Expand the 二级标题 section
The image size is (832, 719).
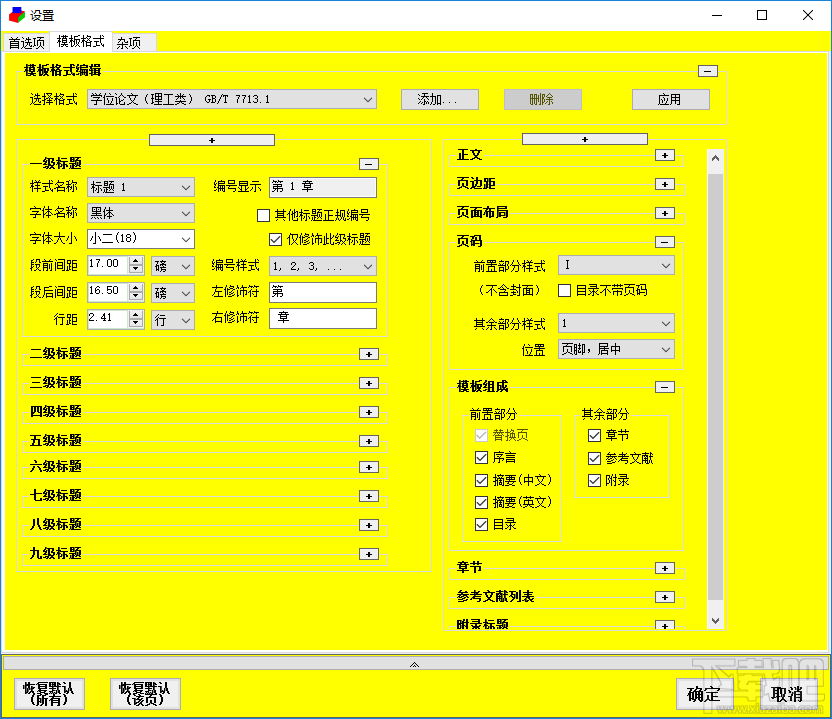click(x=369, y=354)
